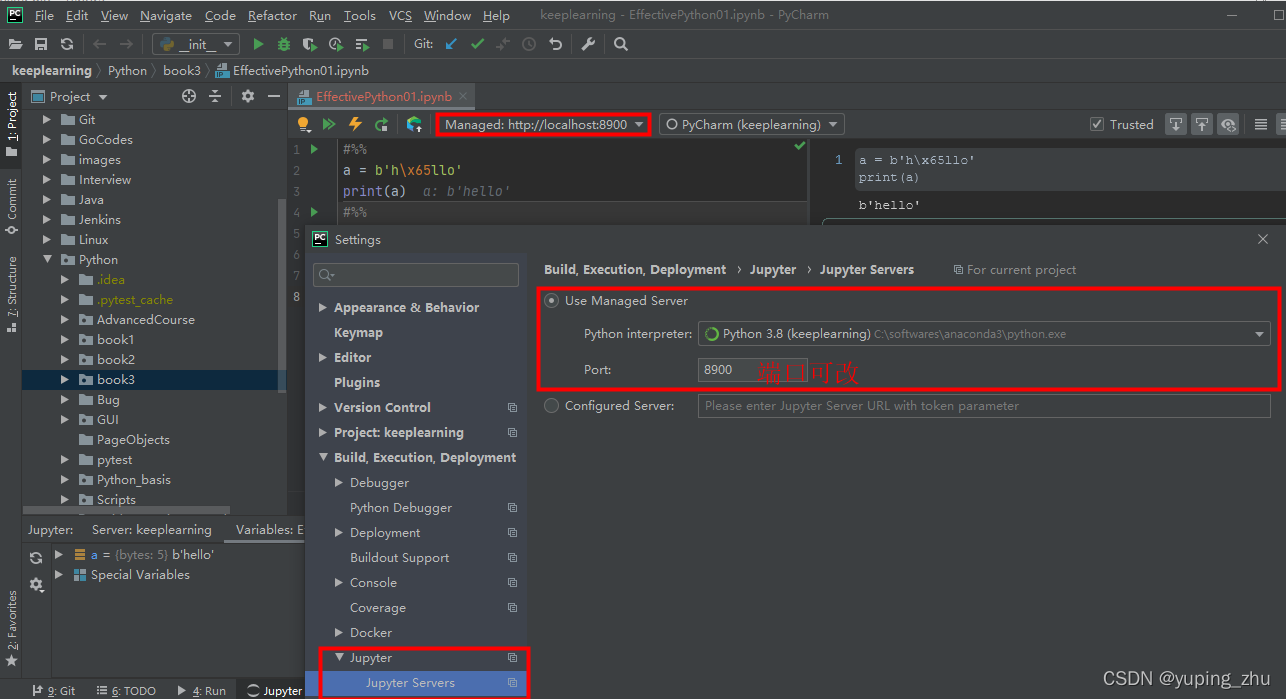Switch to the EffectivePython01.ipynb editor tab
The width and height of the screenshot is (1286, 699).
pyautogui.click(x=383, y=96)
